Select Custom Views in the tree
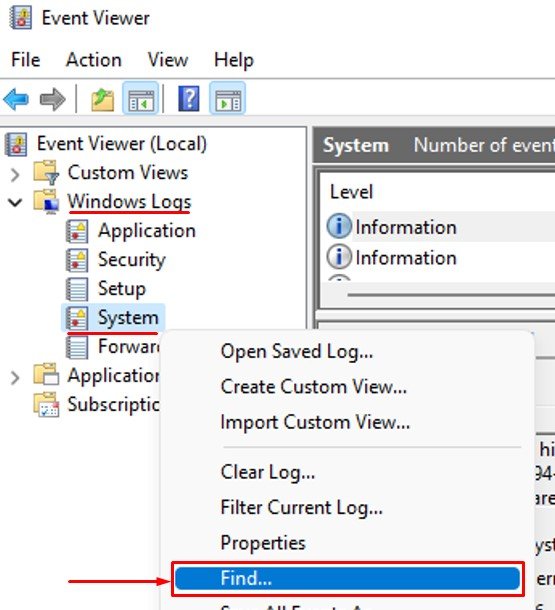This screenshot has height=610, width=555. coord(128,173)
